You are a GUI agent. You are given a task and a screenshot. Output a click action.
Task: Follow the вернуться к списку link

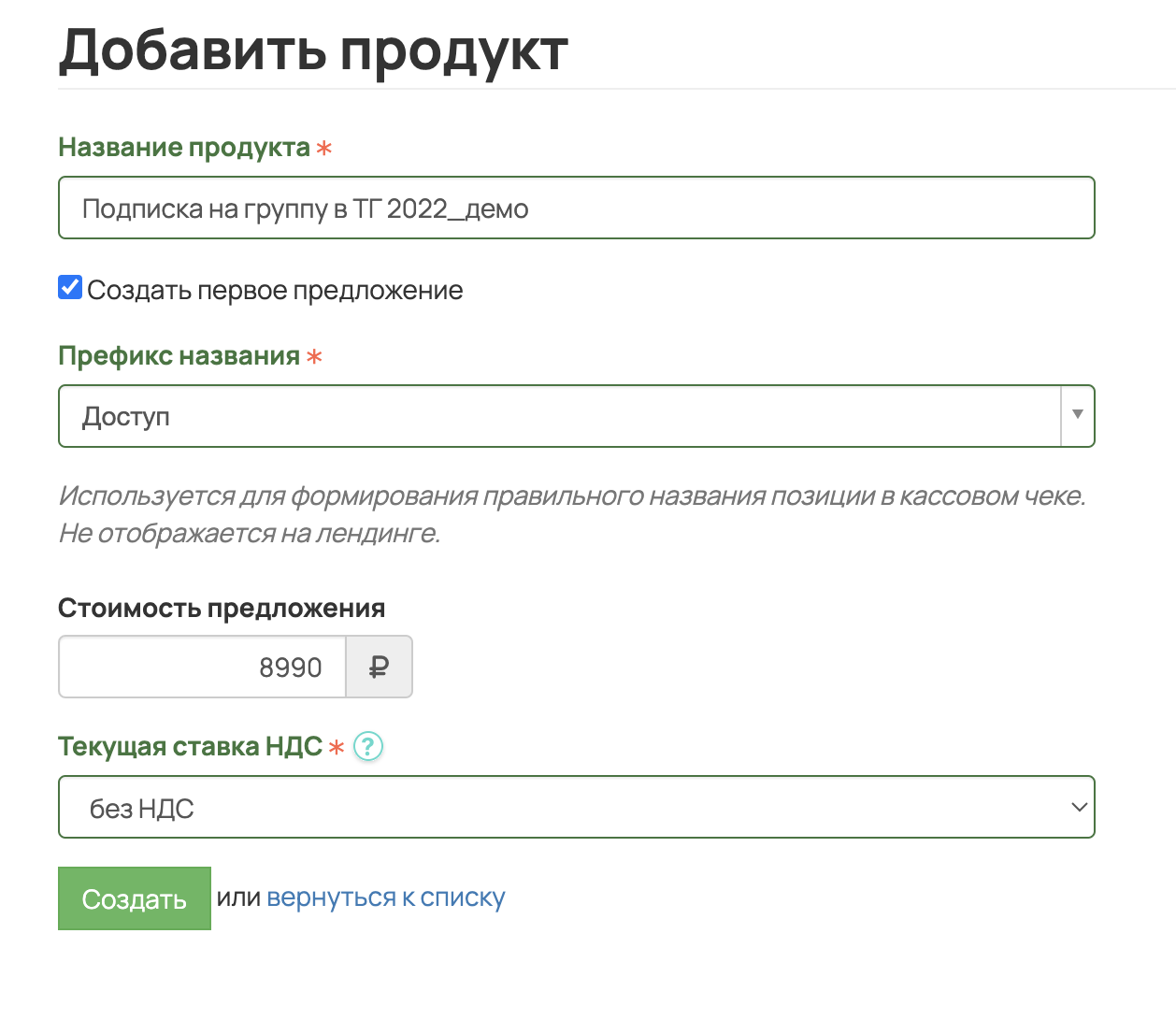[x=385, y=898]
